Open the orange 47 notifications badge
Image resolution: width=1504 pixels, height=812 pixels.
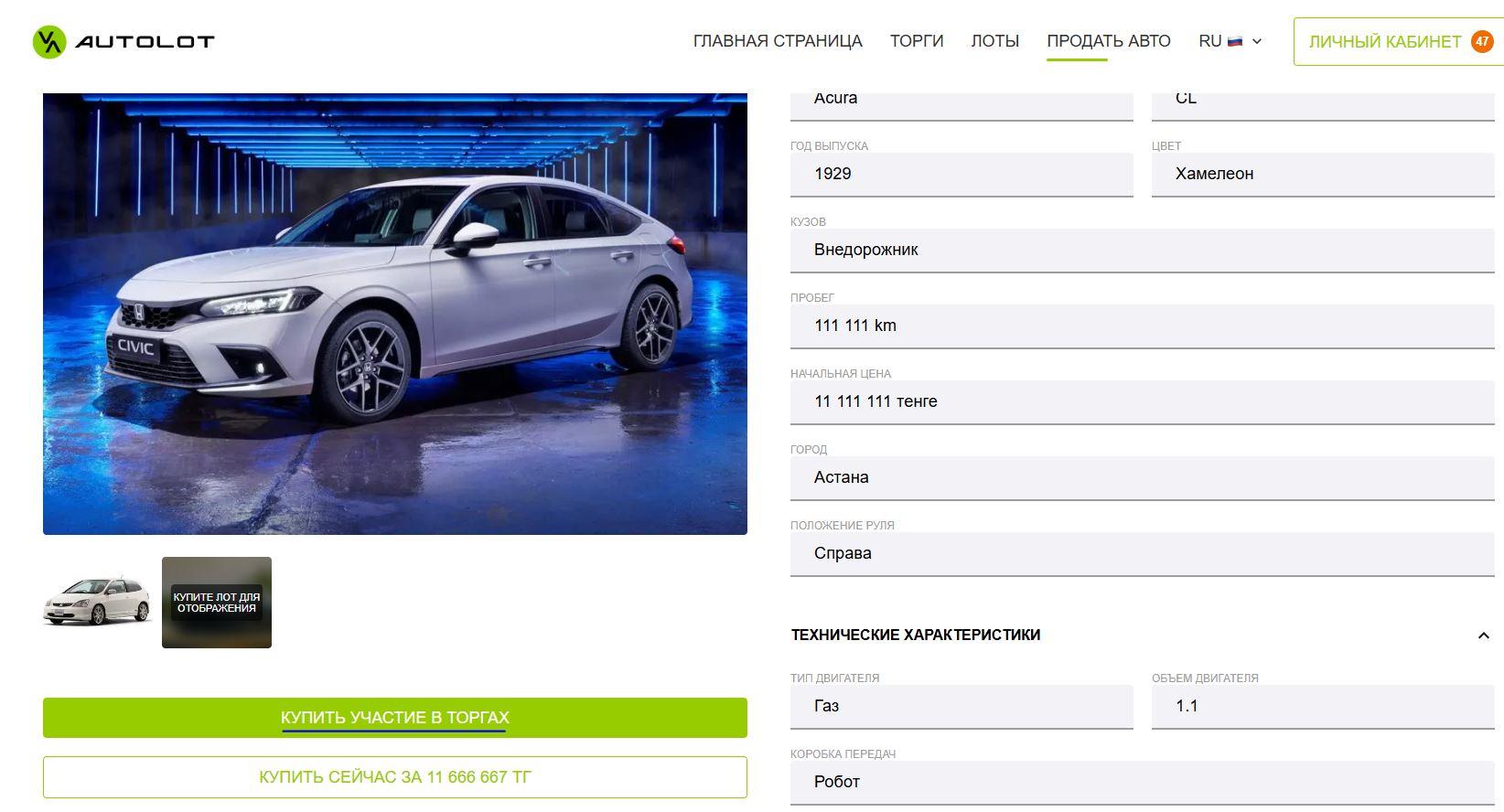[x=1482, y=41]
